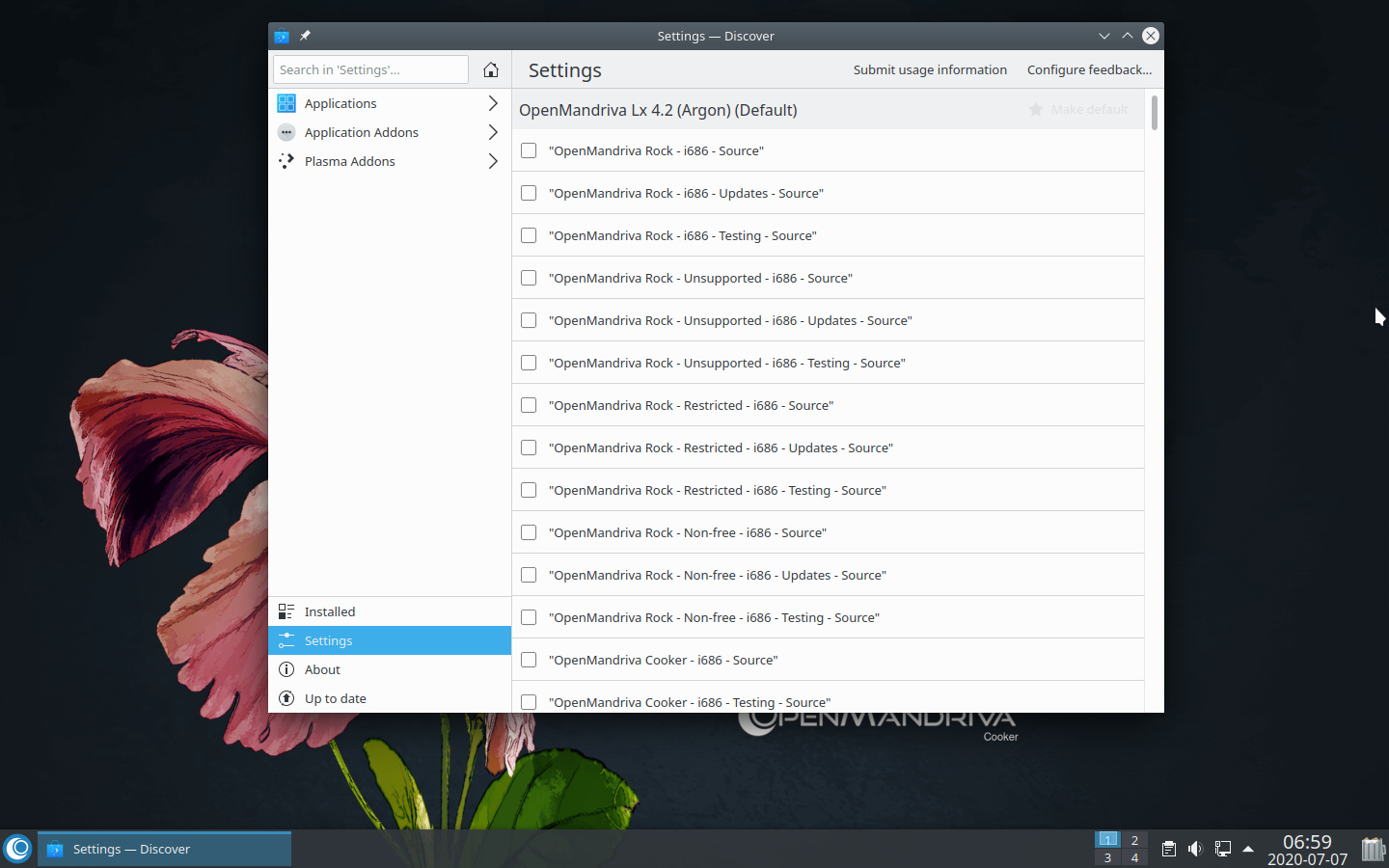Click the Up to date update icon
This screenshot has width=1389, height=868.
pyautogui.click(x=286, y=698)
